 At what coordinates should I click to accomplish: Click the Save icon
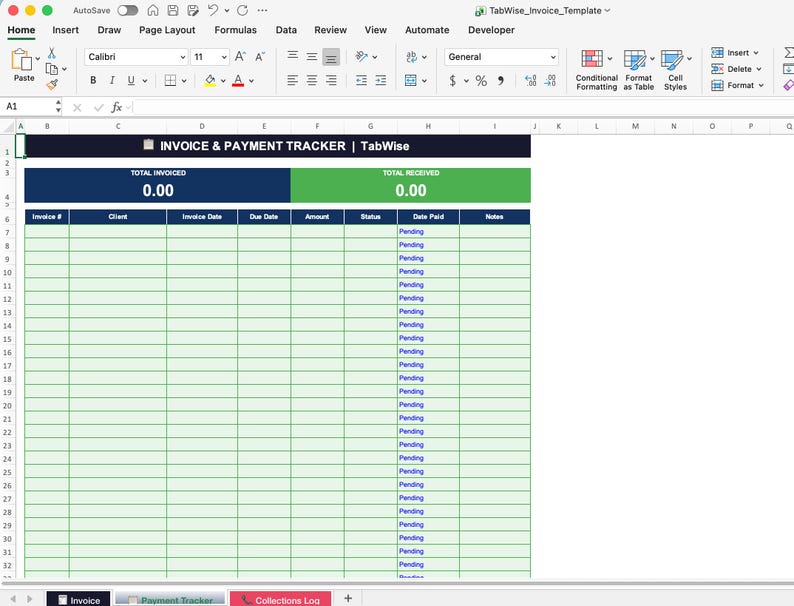(173, 10)
